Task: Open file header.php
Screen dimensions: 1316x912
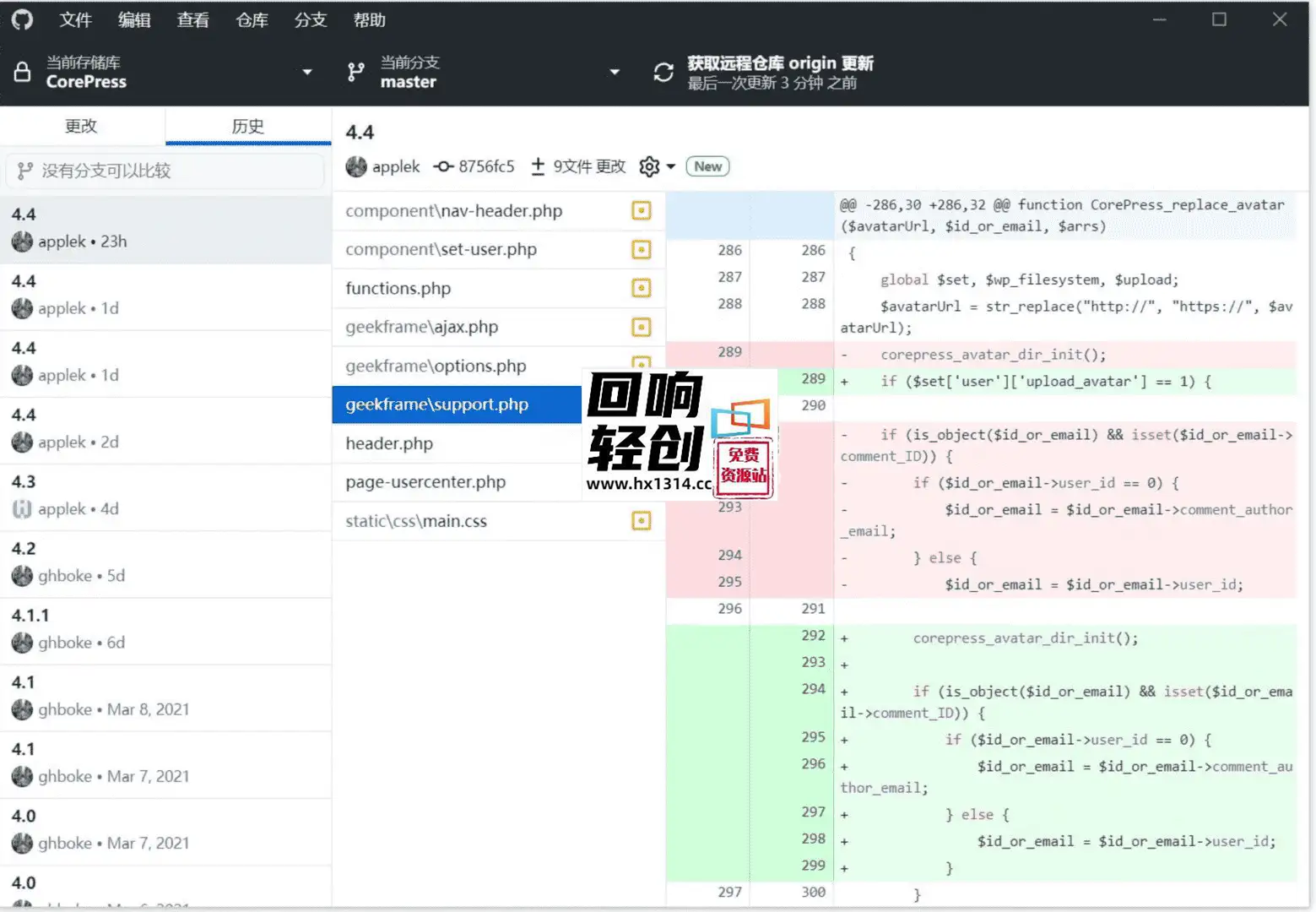Action: (x=457, y=443)
